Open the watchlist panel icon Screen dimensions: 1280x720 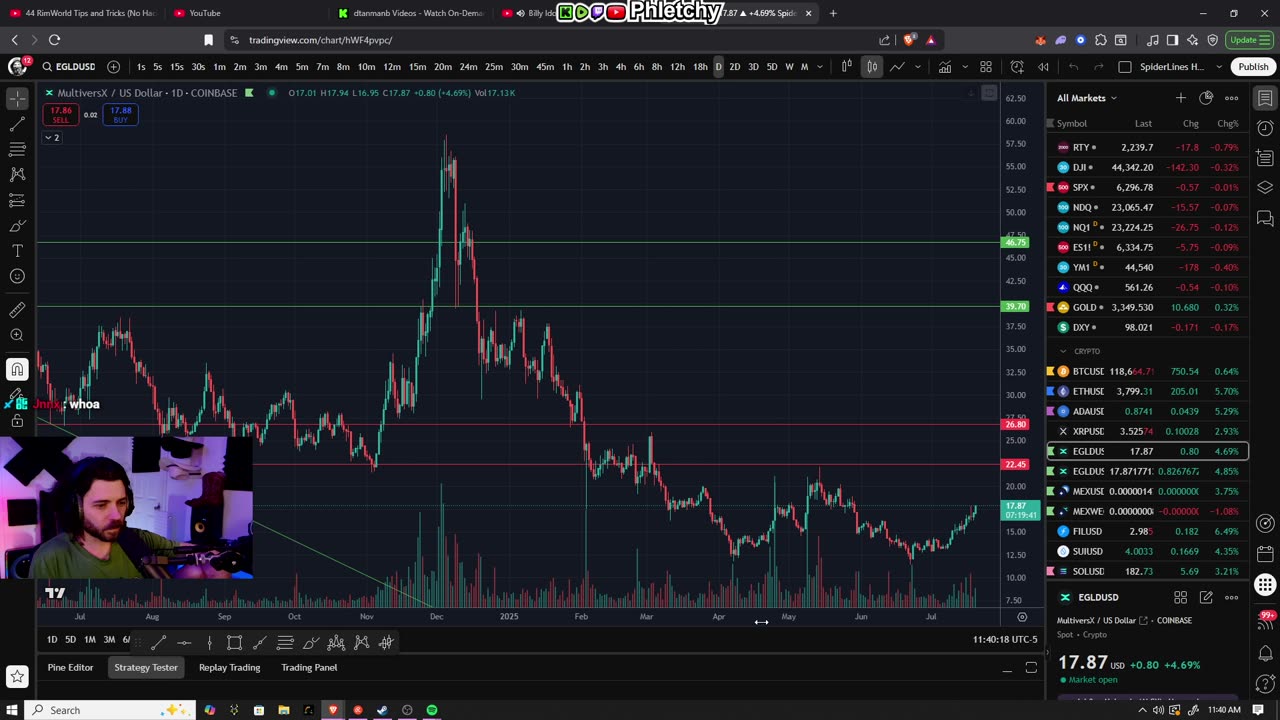point(1265,98)
